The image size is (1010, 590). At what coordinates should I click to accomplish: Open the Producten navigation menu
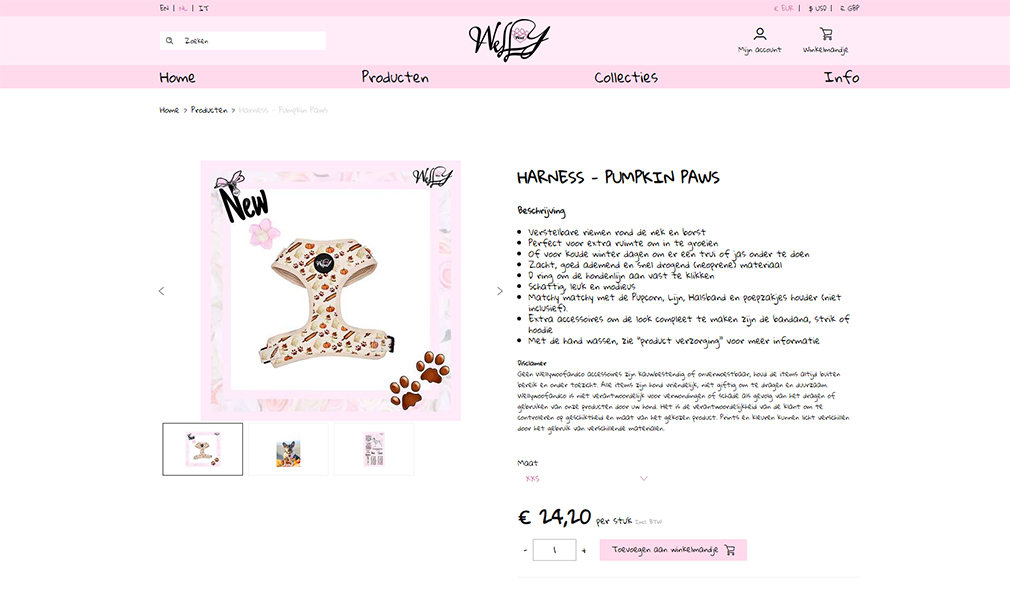pos(395,77)
